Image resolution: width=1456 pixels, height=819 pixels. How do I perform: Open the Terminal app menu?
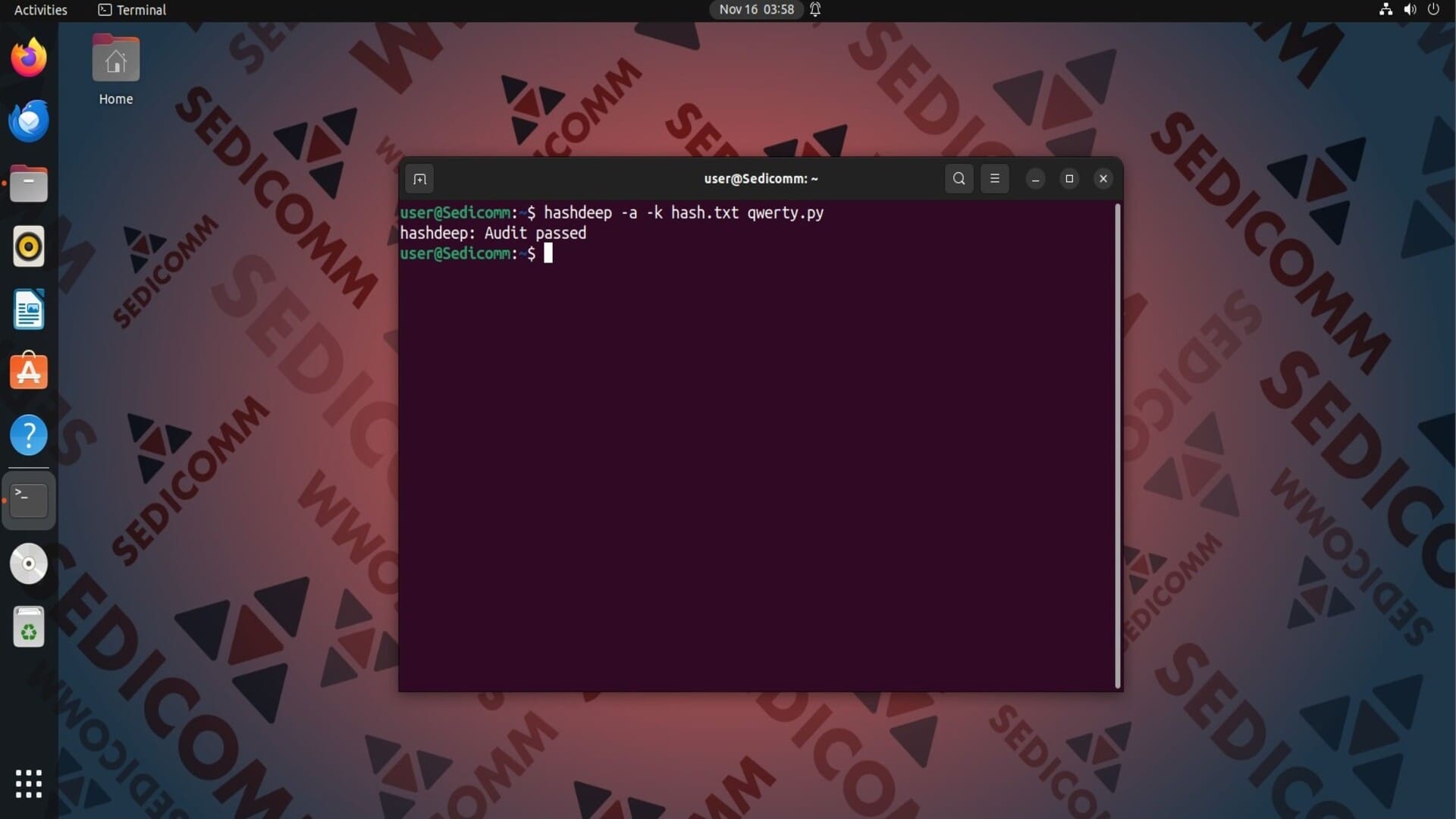pyautogui.click(x=133, y=10)
